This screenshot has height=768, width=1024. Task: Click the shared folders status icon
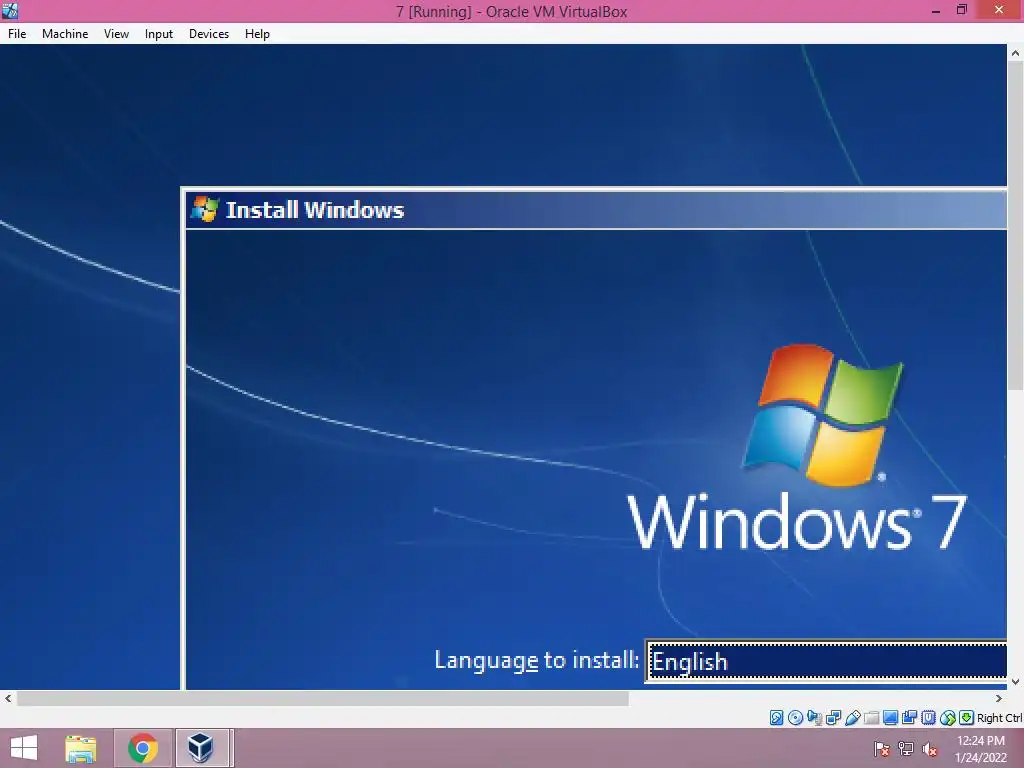[872, 718]
